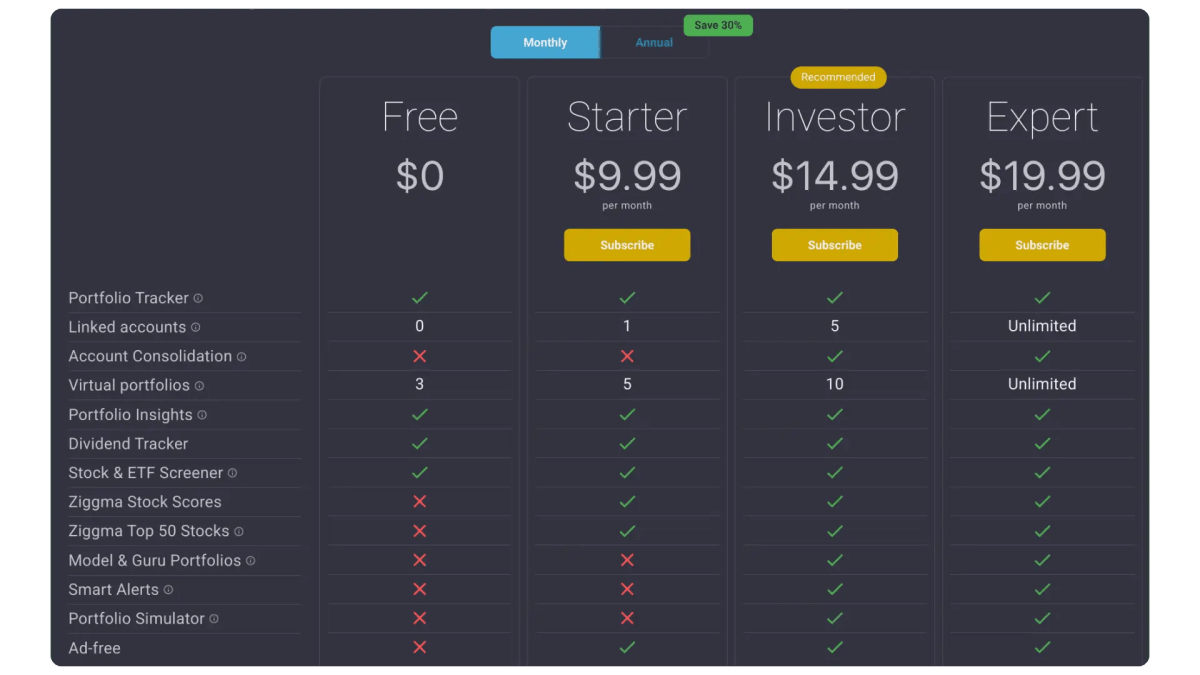Open the Ziggma Top 50 Stocks info icon
This screenshot has height=675, width=1200.
pyautogui.click(x=237, y=531)
